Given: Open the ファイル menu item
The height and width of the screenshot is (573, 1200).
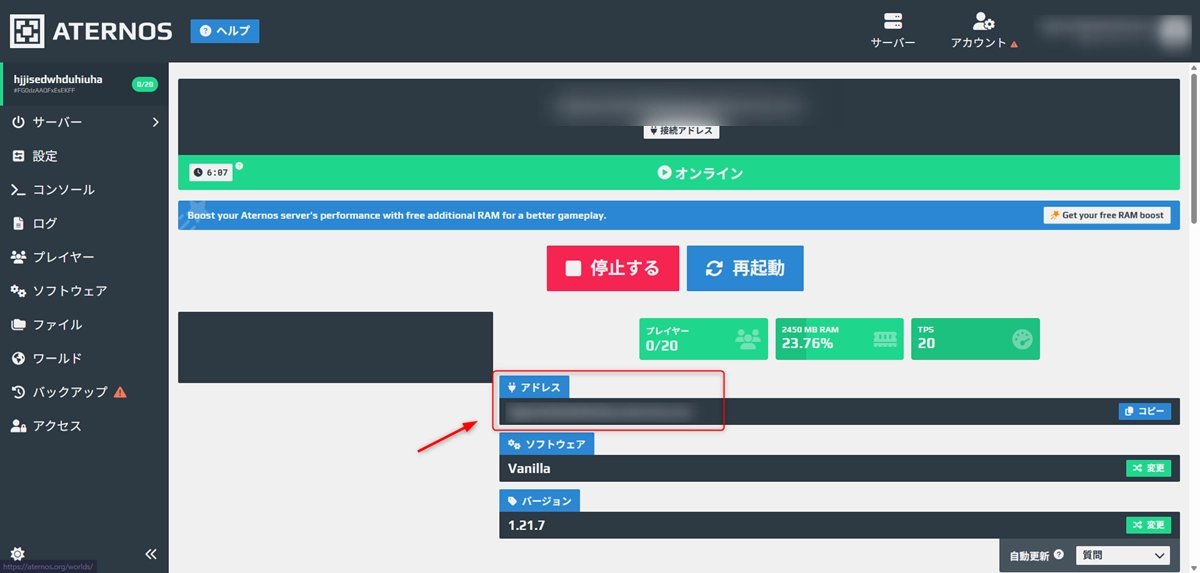Looking at the screenshot, I should [84, 325].
